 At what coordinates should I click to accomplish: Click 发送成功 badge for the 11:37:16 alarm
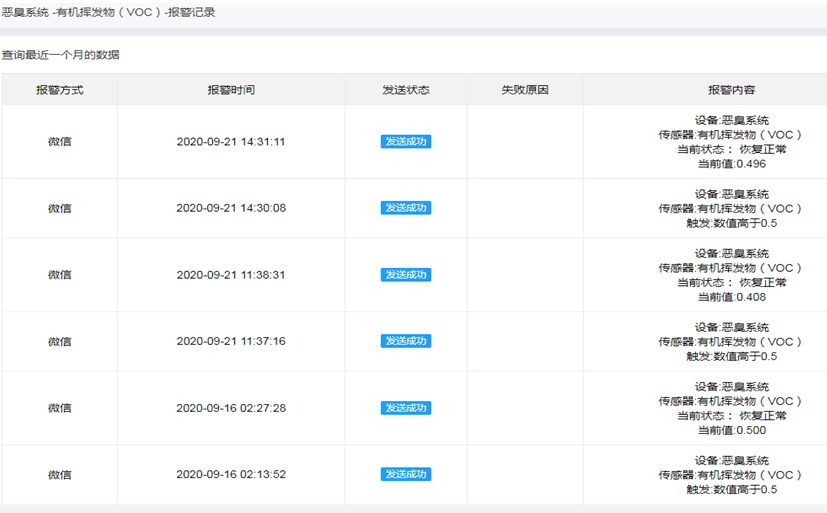[405, 341]
